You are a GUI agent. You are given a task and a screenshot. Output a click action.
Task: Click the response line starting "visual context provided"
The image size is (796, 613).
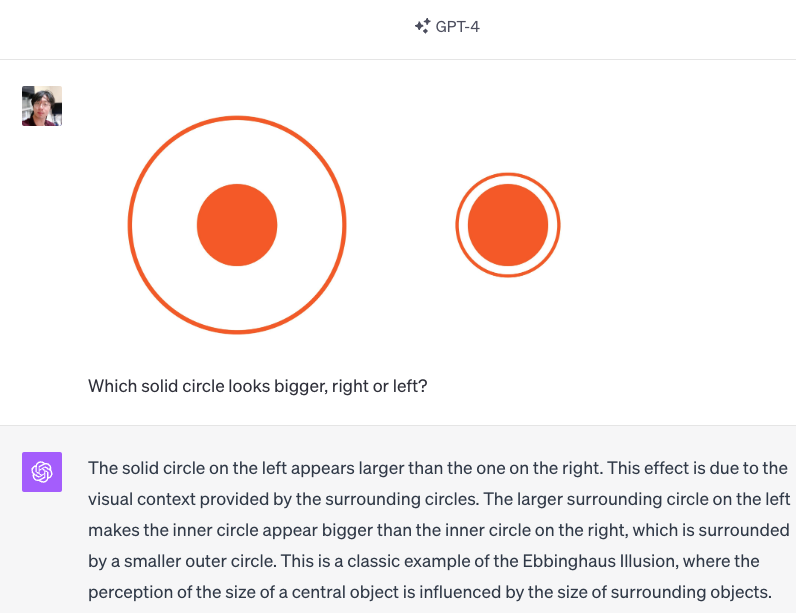(439, 499)
